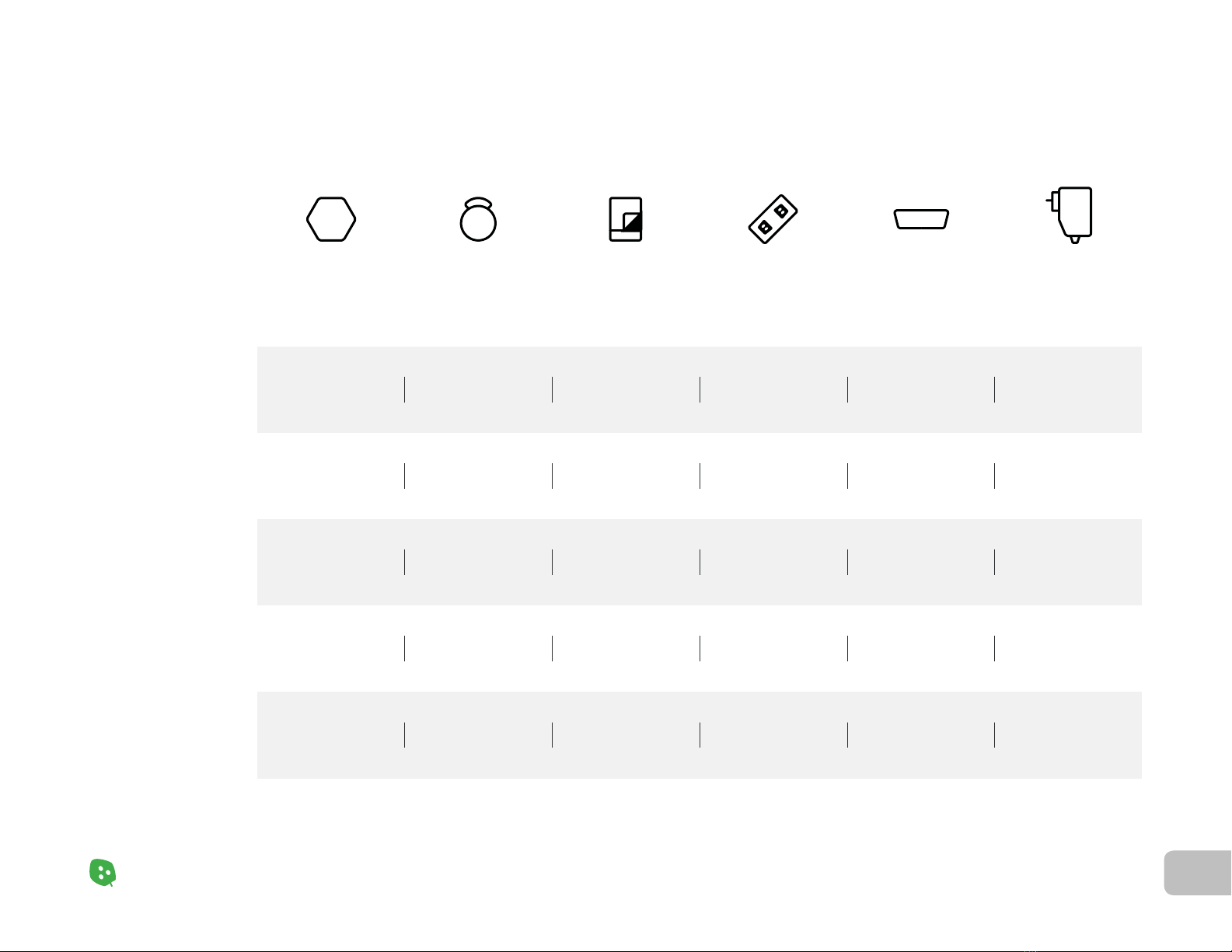Click the gray page tab at the corner
Image resolution: width=1232 pixels, height=952 pixels.
coord(1198,873)
